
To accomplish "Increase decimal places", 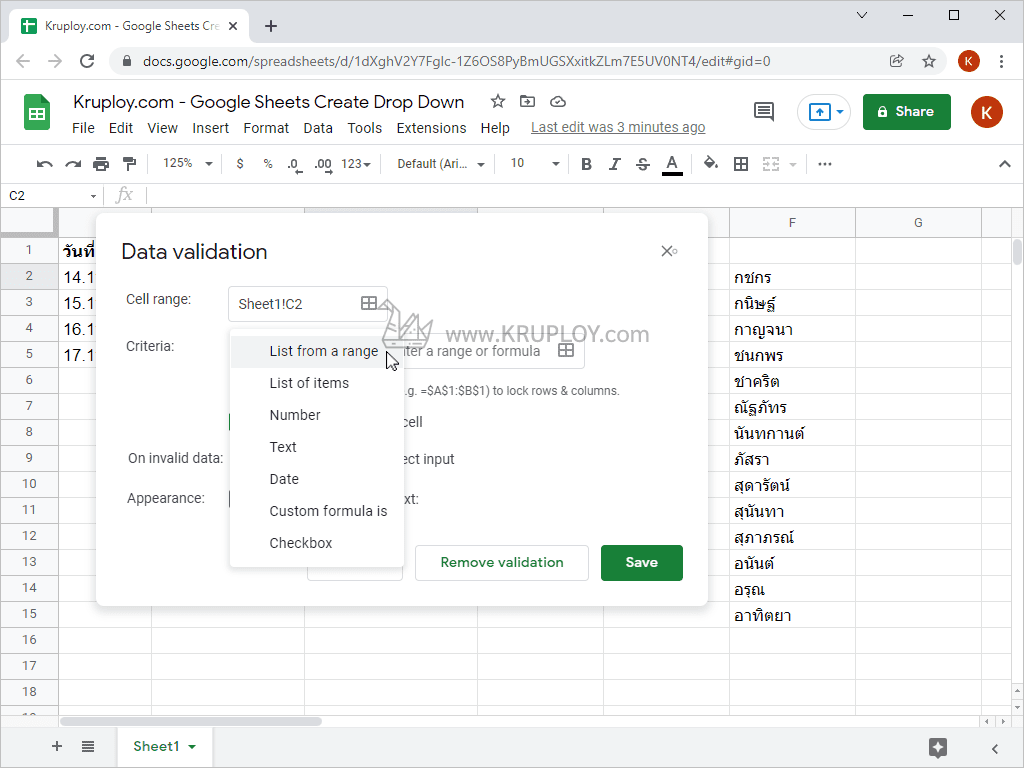I will click(323, 165).
